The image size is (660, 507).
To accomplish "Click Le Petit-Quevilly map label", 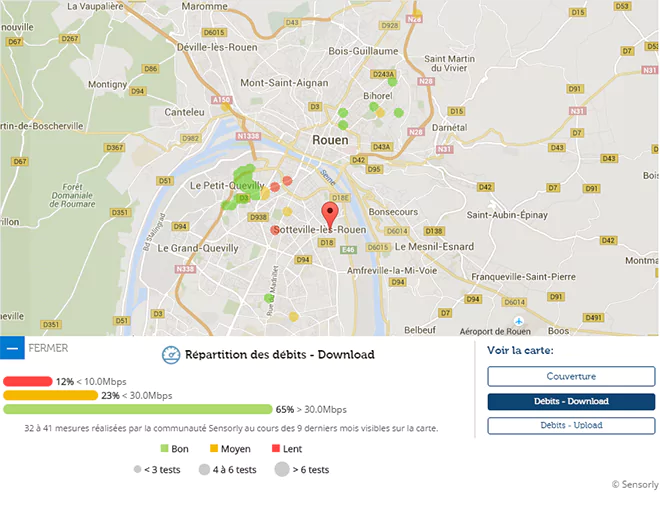I will 227,186.
